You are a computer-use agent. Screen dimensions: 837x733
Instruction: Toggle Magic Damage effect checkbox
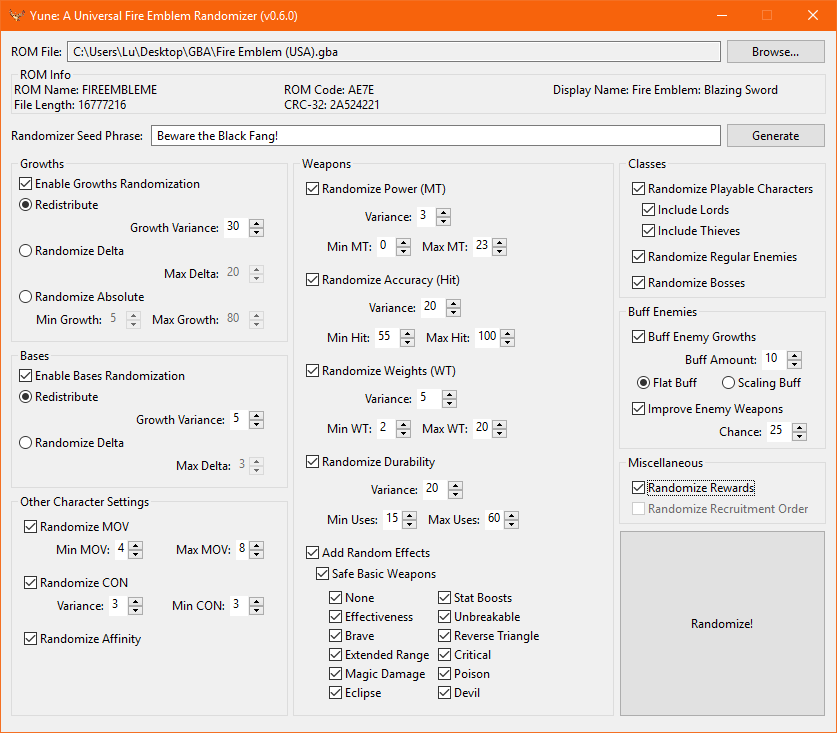click(x=335, y=674)
